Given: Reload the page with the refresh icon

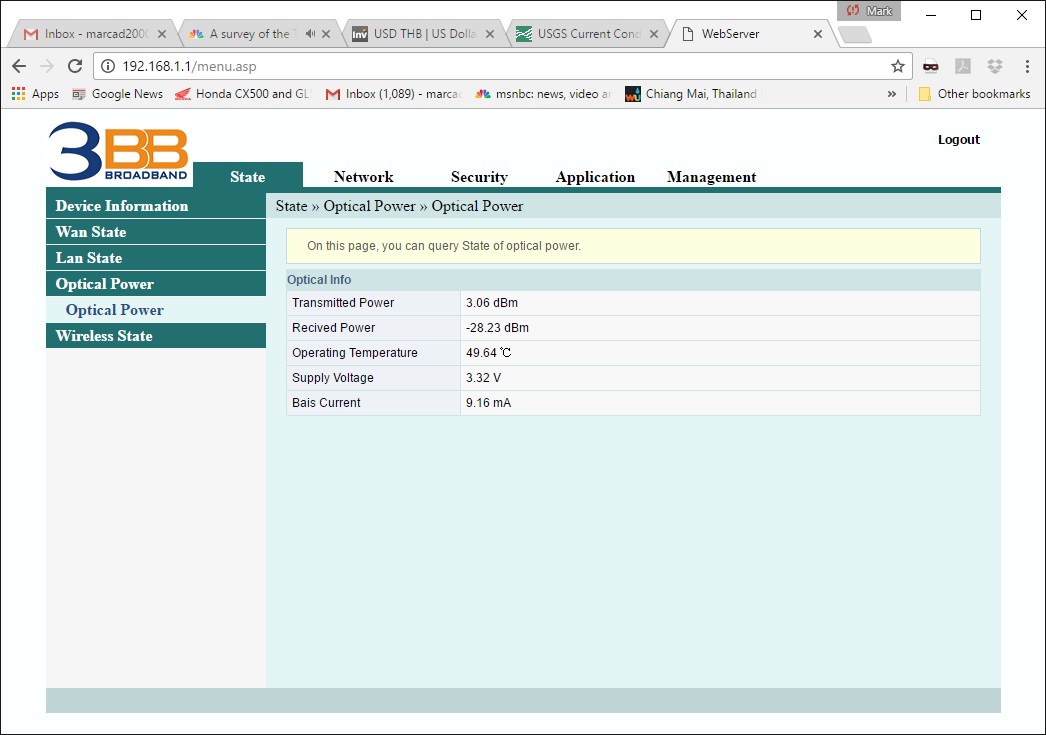Looking at the screenshot, I should click(75, 66).
